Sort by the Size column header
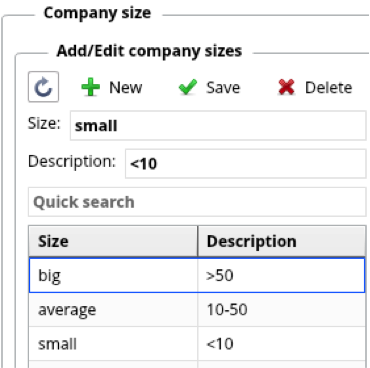The width and height of the screenshot is (370, 368). click(113, 241)
